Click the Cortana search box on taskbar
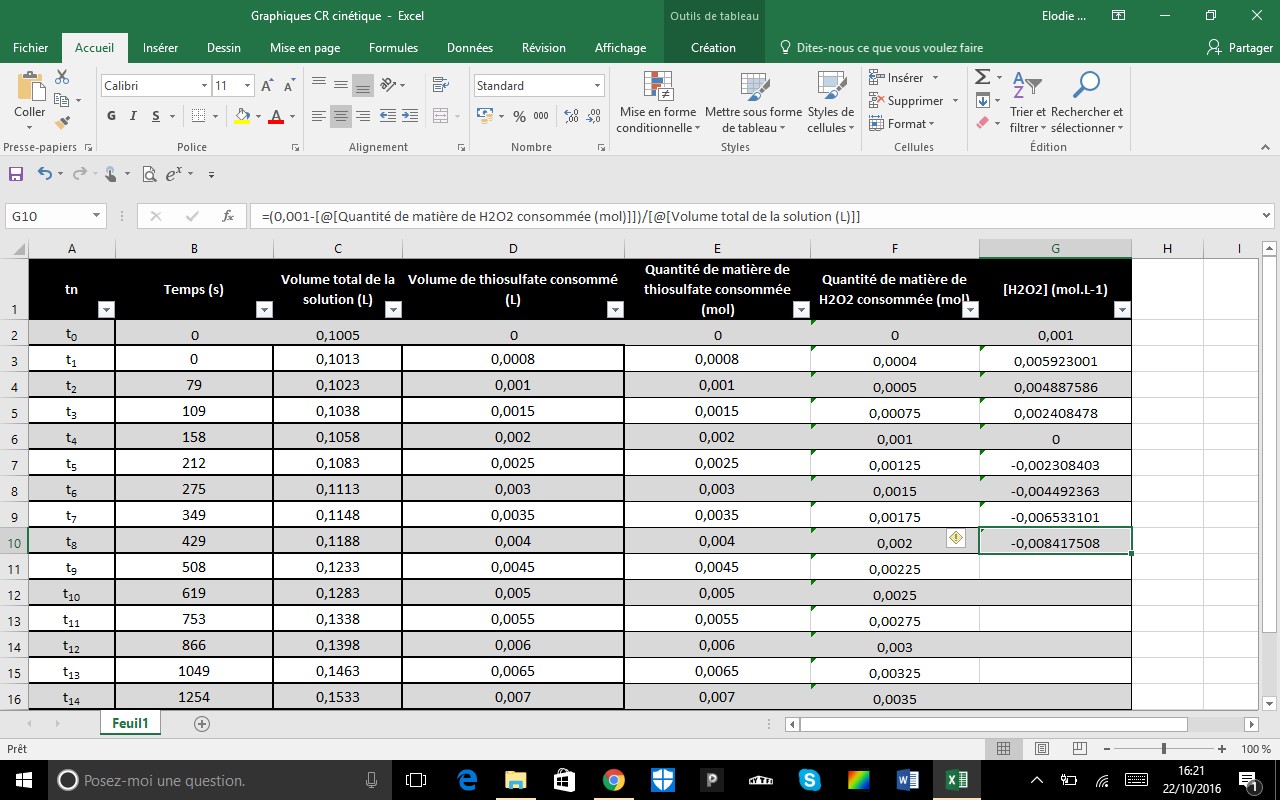The width and height of the screenshot is (1280, 800). click(x=218, y=780)
